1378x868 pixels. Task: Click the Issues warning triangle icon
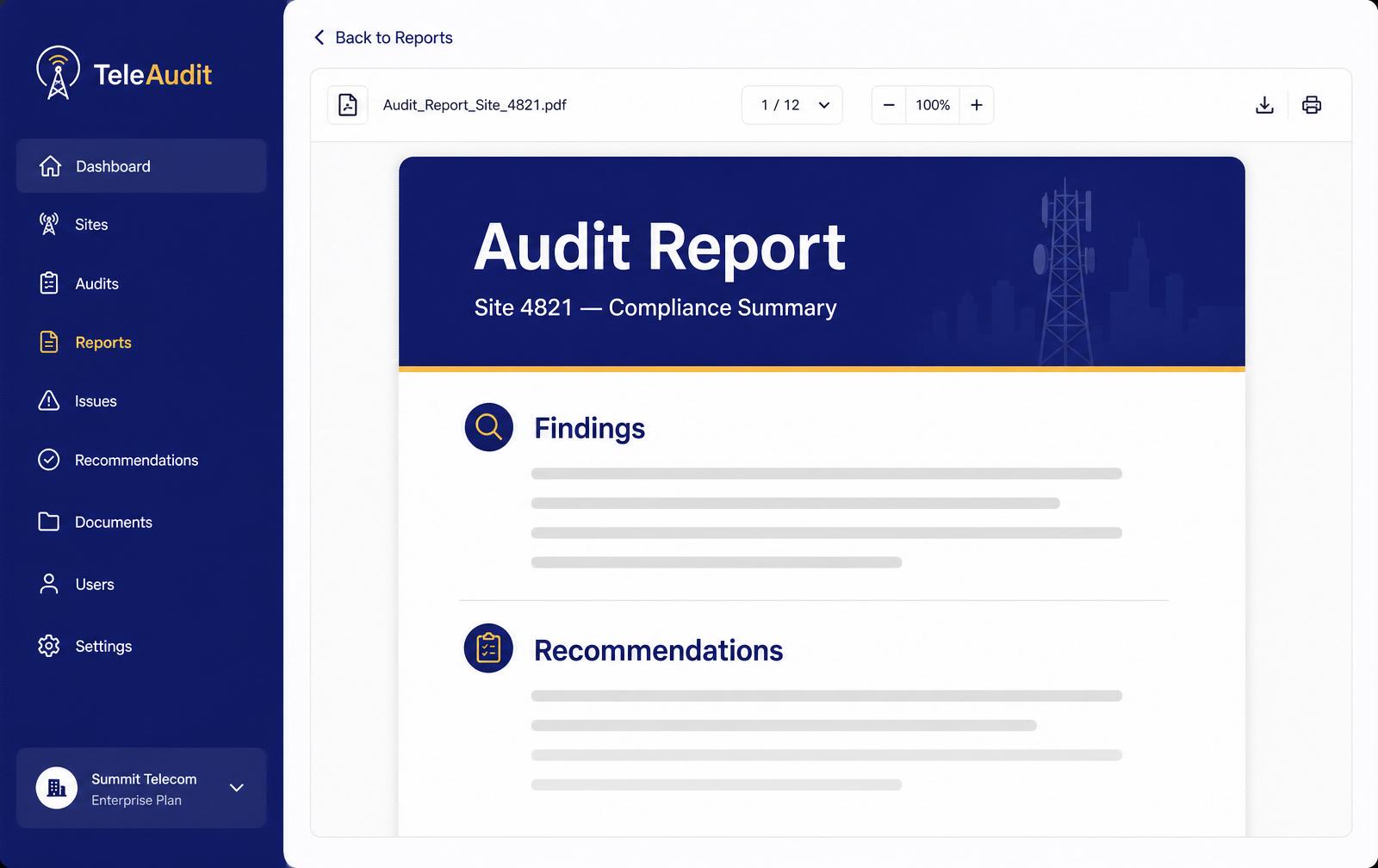coord(49,400)
